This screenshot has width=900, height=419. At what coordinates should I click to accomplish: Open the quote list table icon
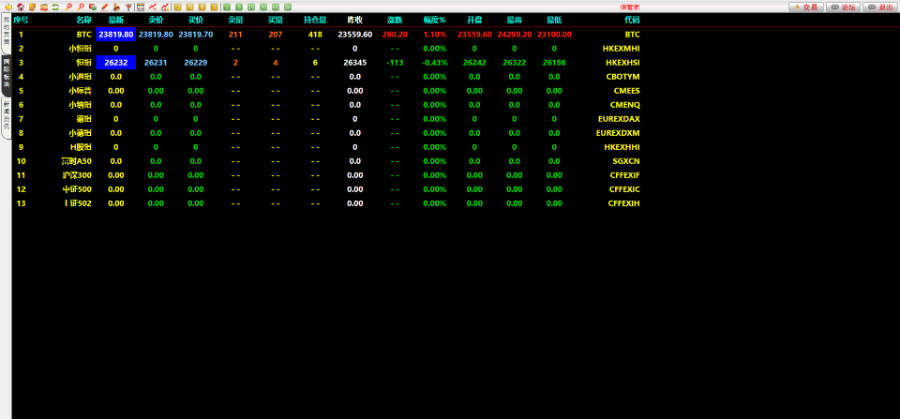[x=141, y=7]
